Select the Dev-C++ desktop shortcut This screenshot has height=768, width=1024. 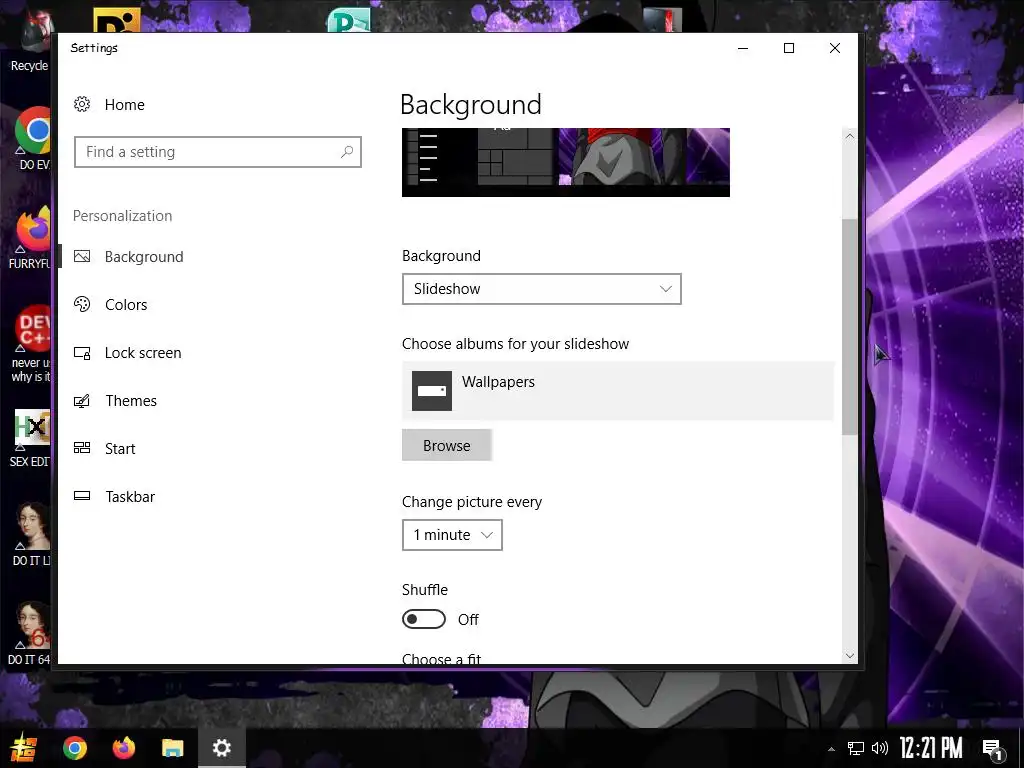[31, 344]
